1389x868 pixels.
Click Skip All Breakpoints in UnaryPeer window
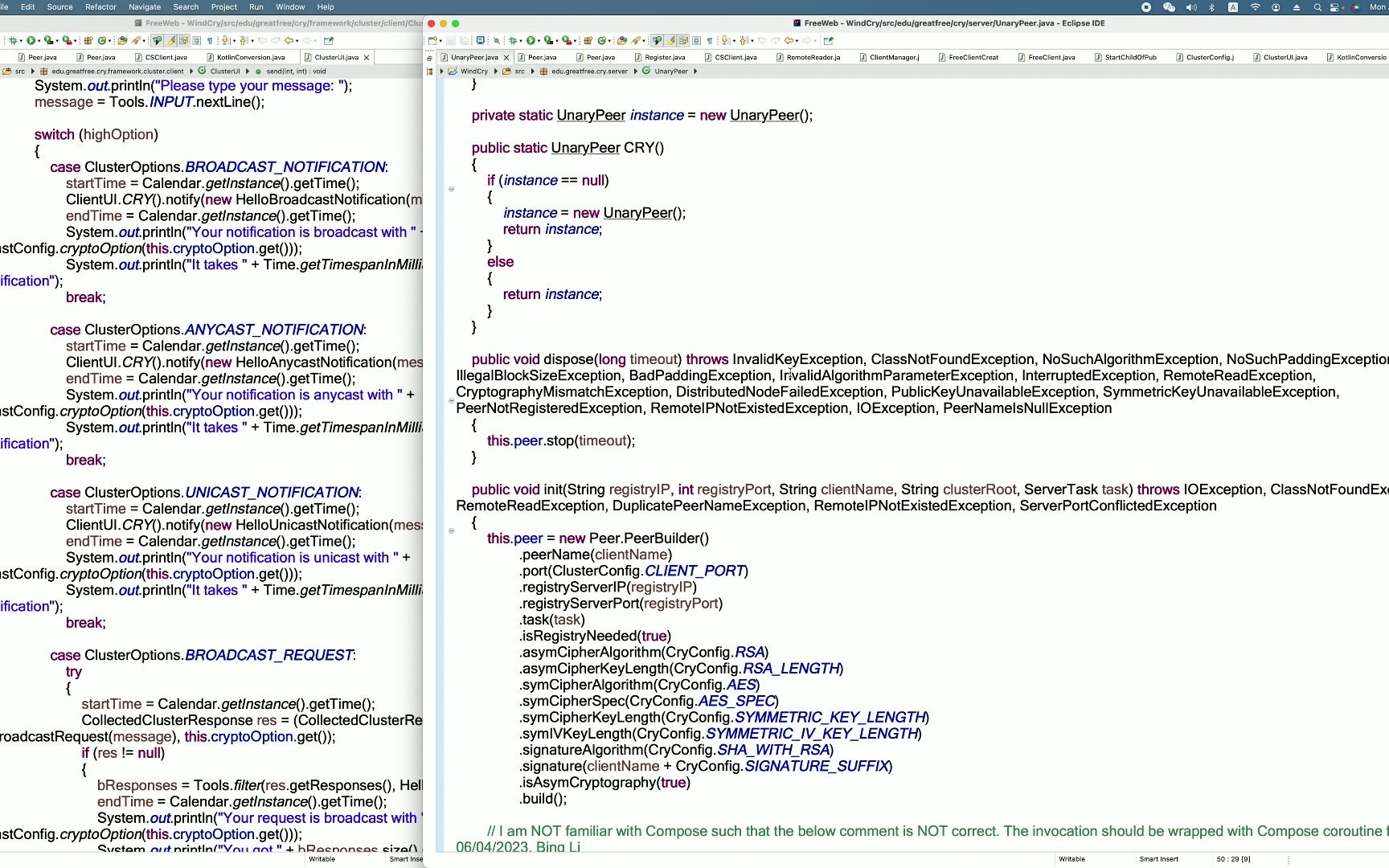coord(497,40)
